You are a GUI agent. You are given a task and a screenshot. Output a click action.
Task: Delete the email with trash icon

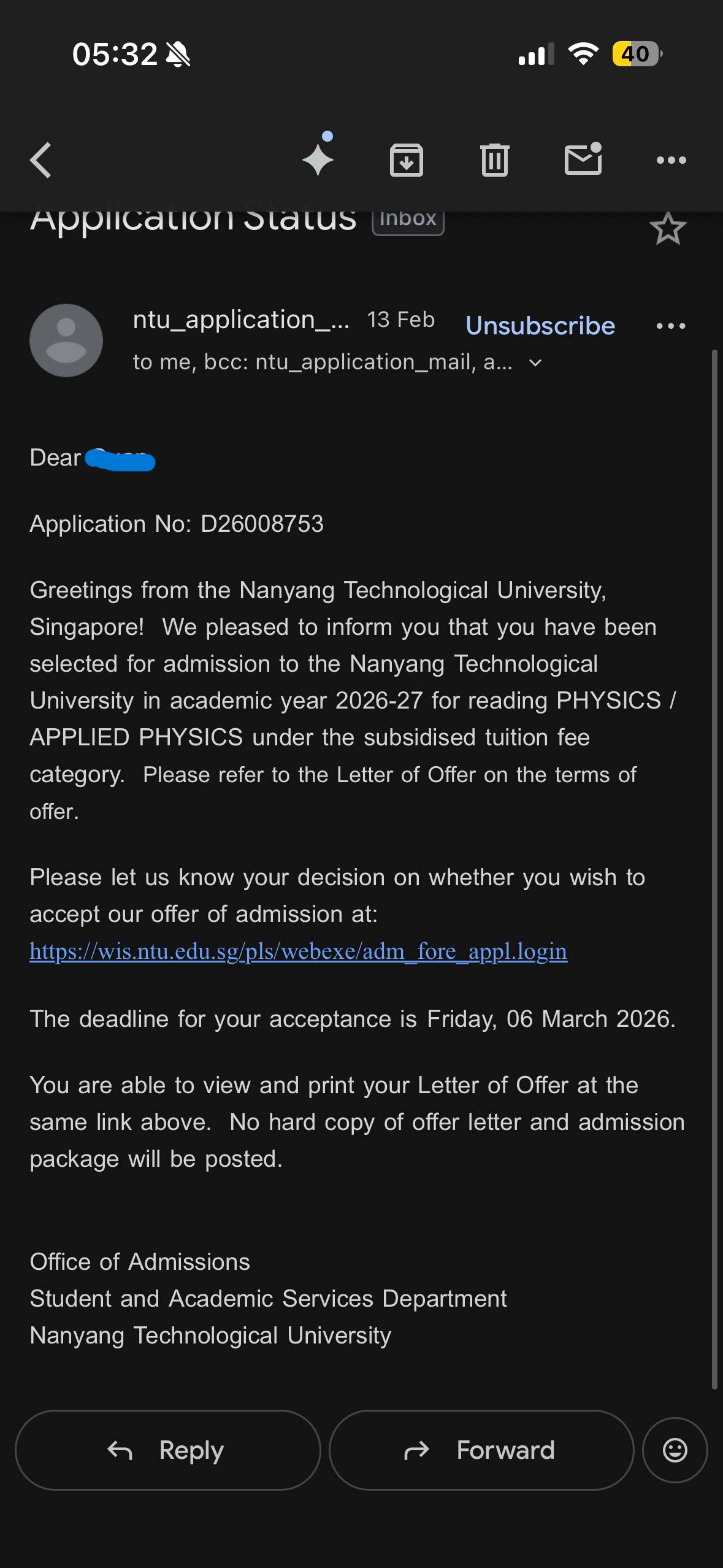(x=495, y=161)
